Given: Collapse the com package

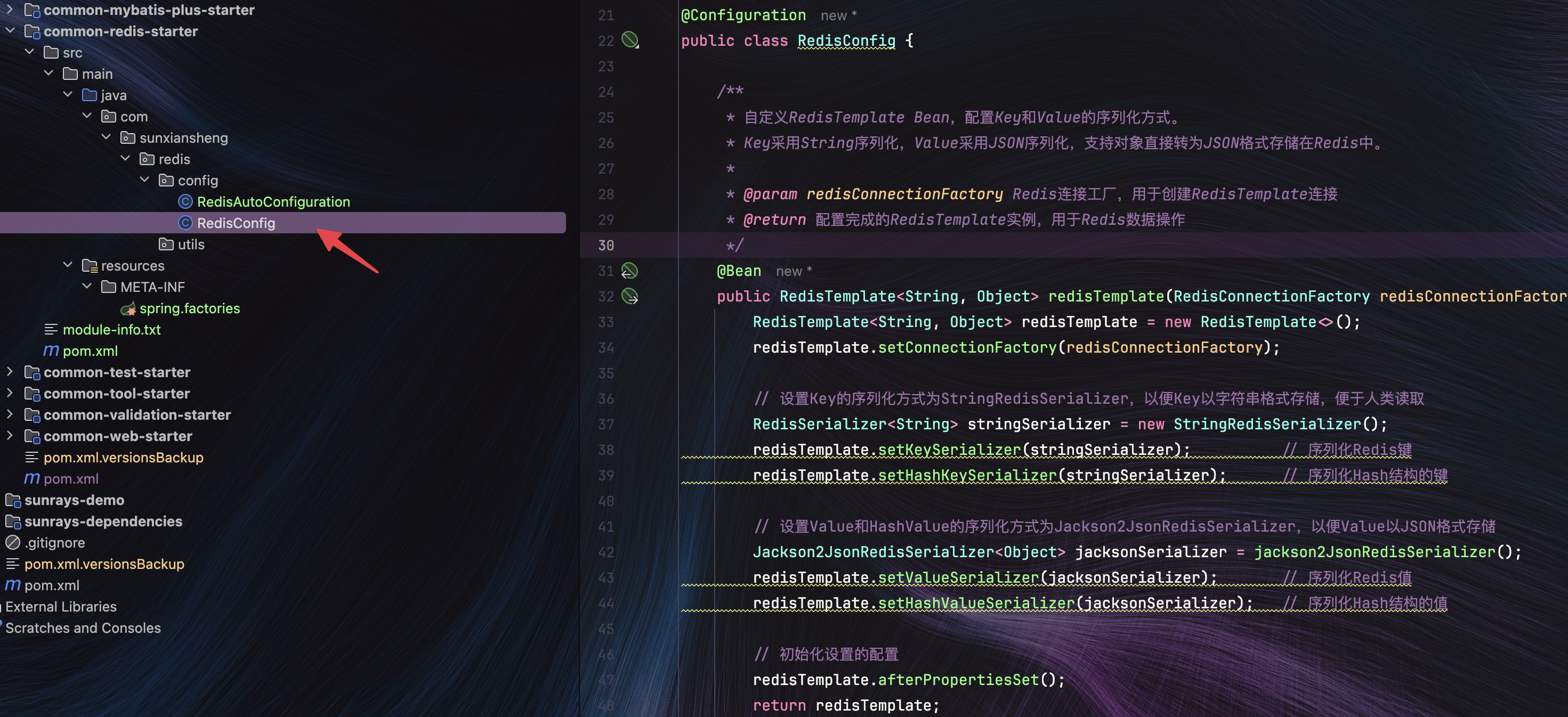Looking at the screenshot, I should click(87, 116).
